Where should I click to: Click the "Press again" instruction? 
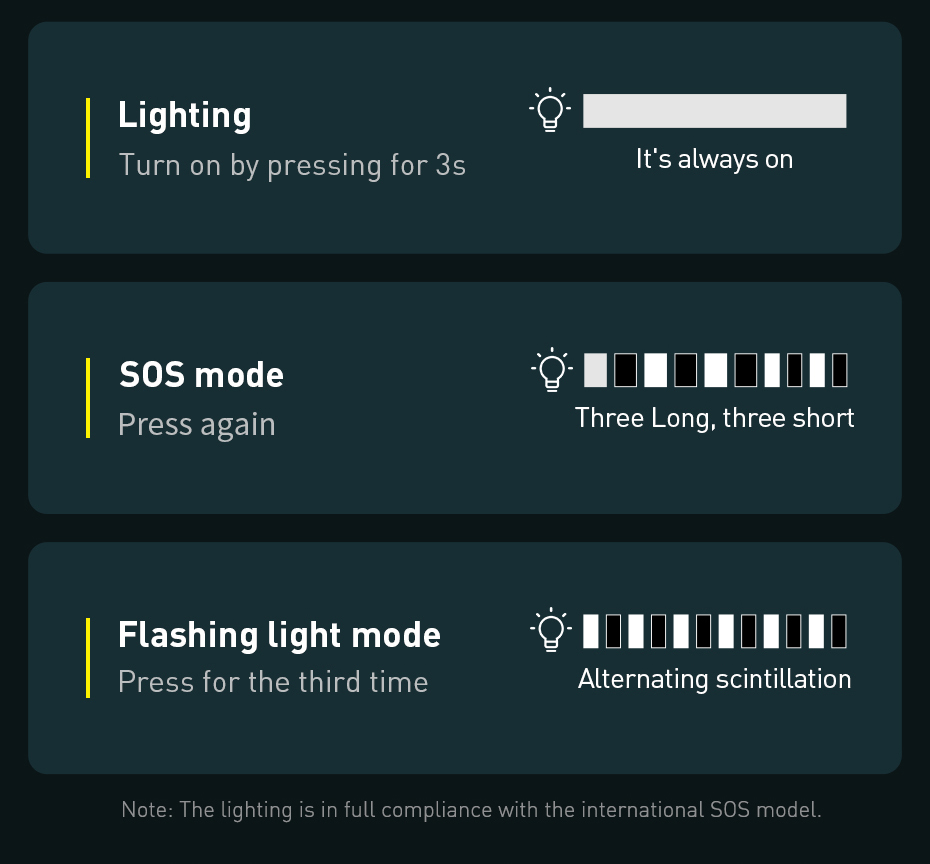click(x=196, y=424)
